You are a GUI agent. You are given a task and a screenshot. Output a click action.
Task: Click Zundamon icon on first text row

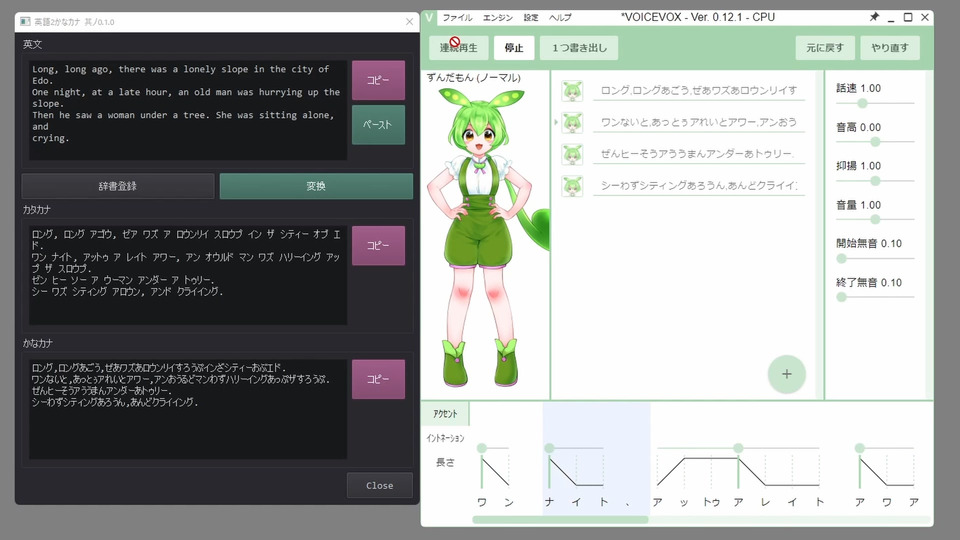[x=572, y=91]
